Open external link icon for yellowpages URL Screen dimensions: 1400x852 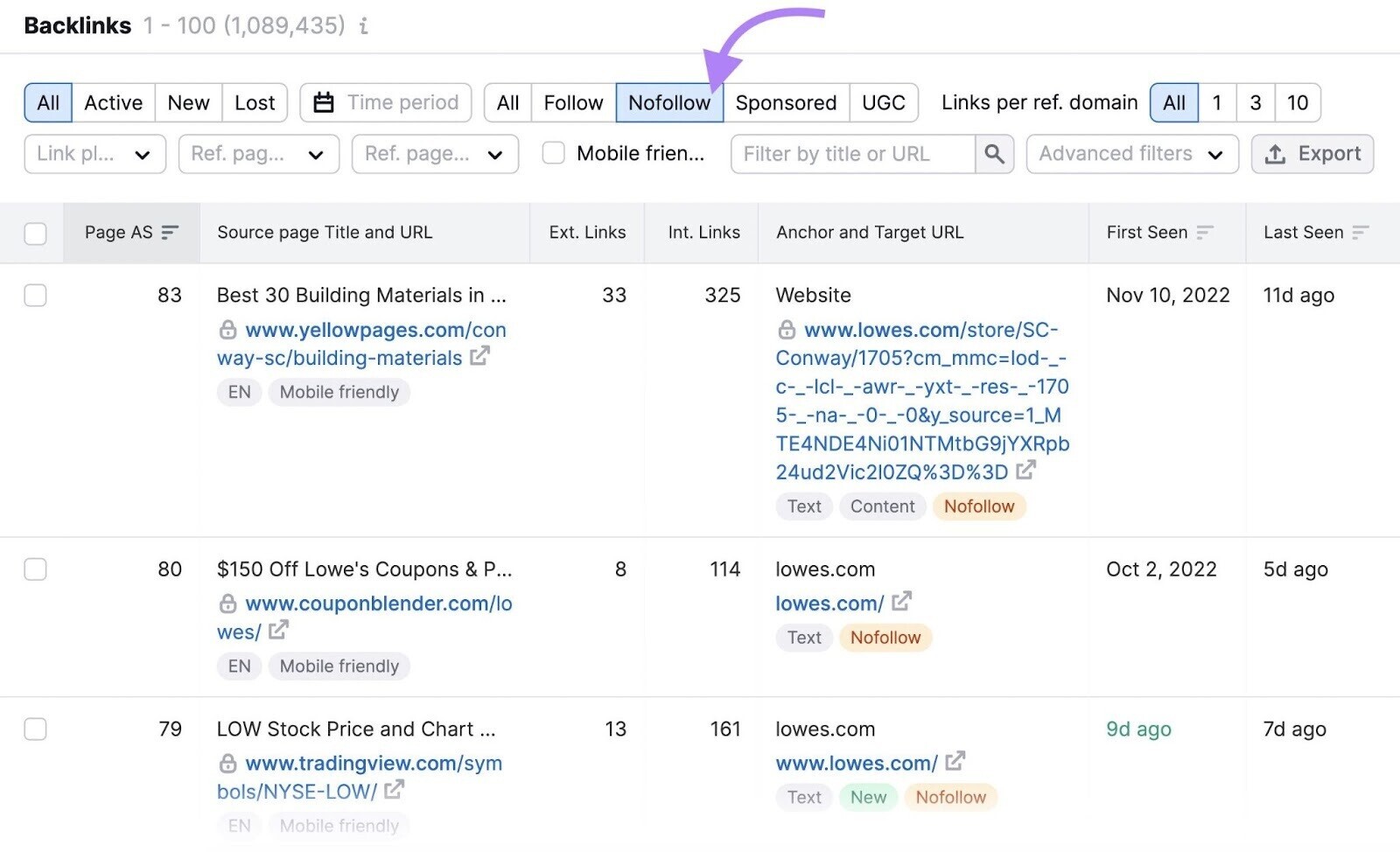[479, 356]
